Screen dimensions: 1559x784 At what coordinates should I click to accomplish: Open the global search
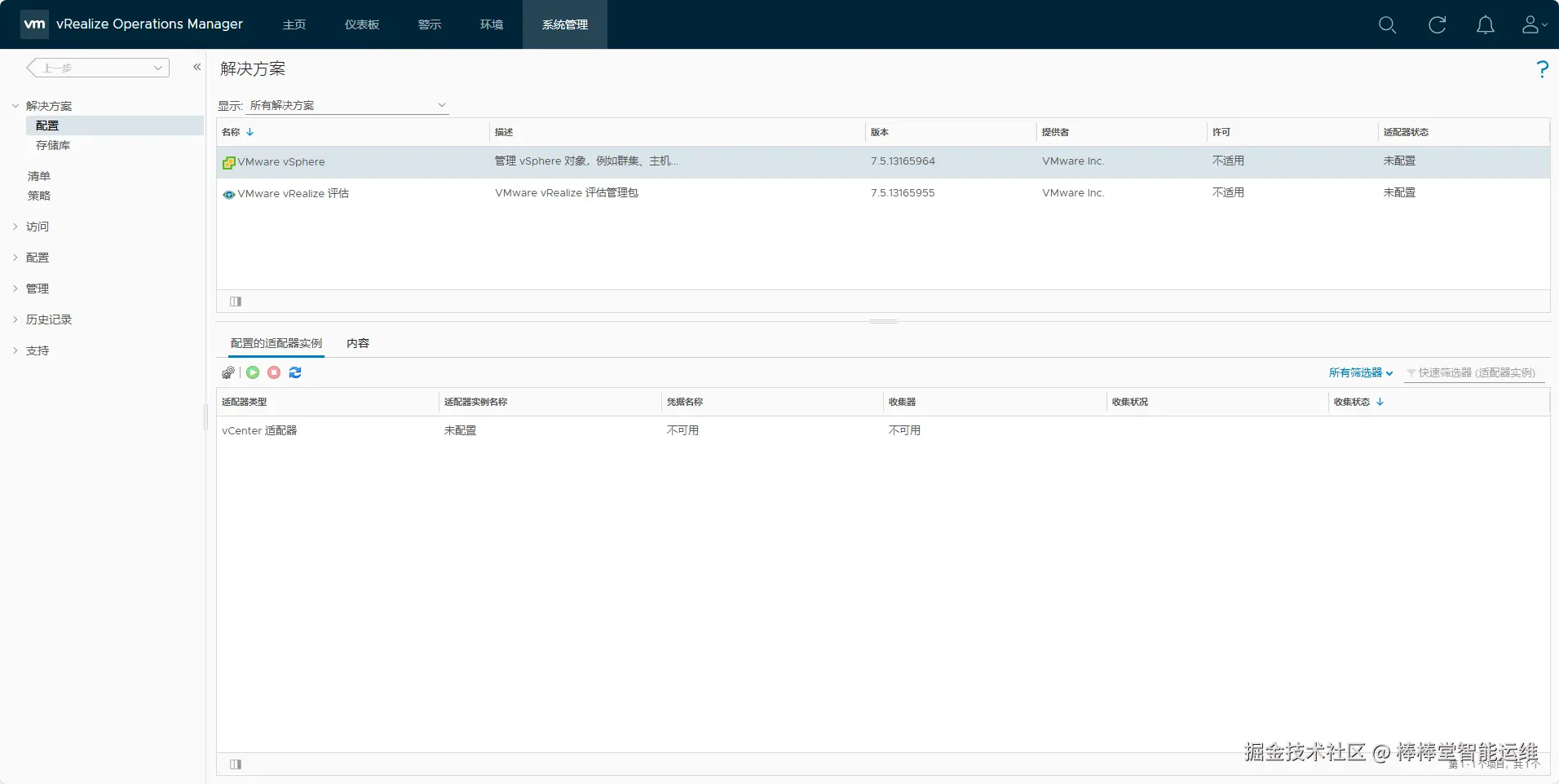1387,24
